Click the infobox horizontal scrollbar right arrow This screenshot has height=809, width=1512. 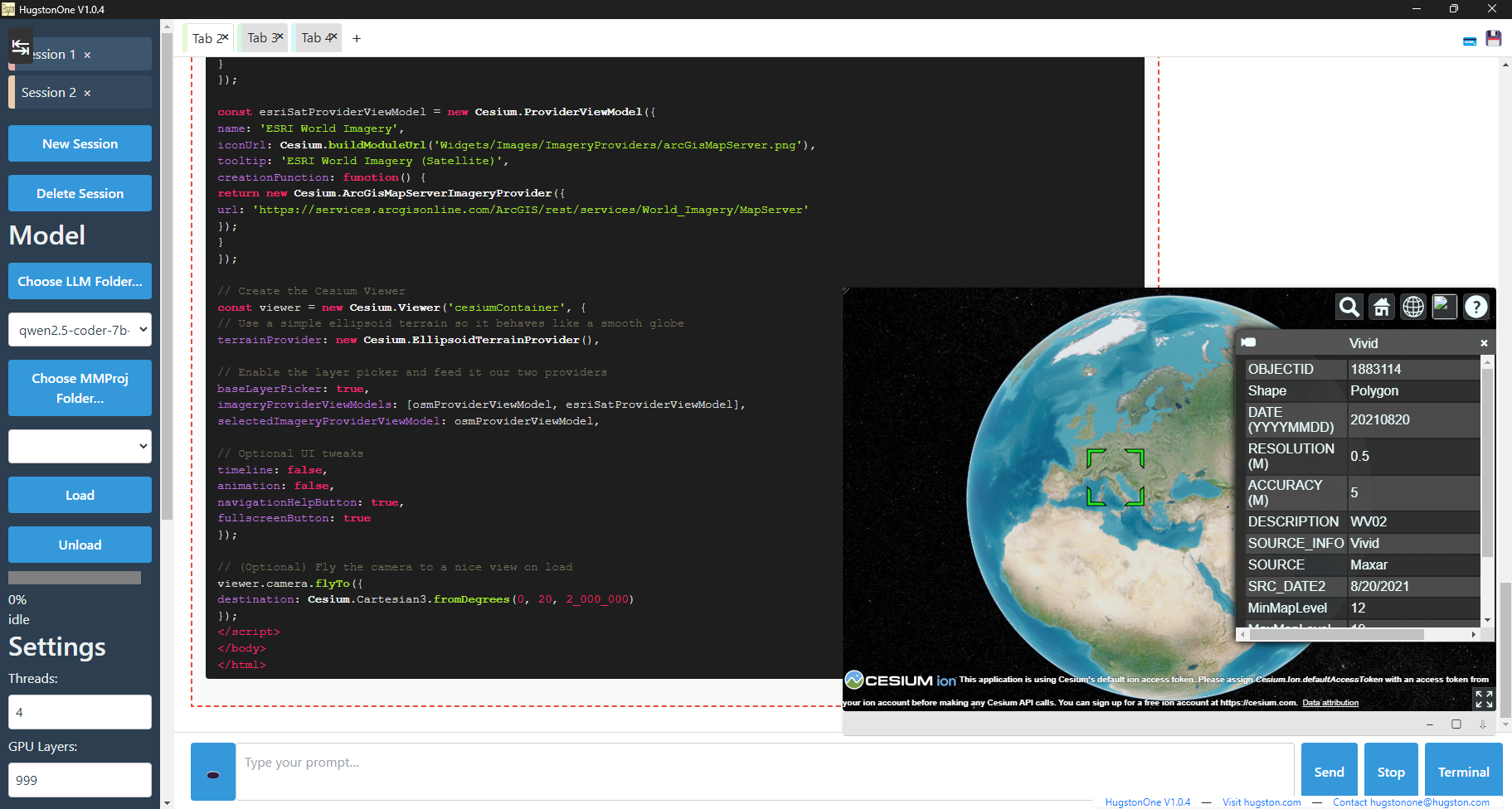(1474, 634)
